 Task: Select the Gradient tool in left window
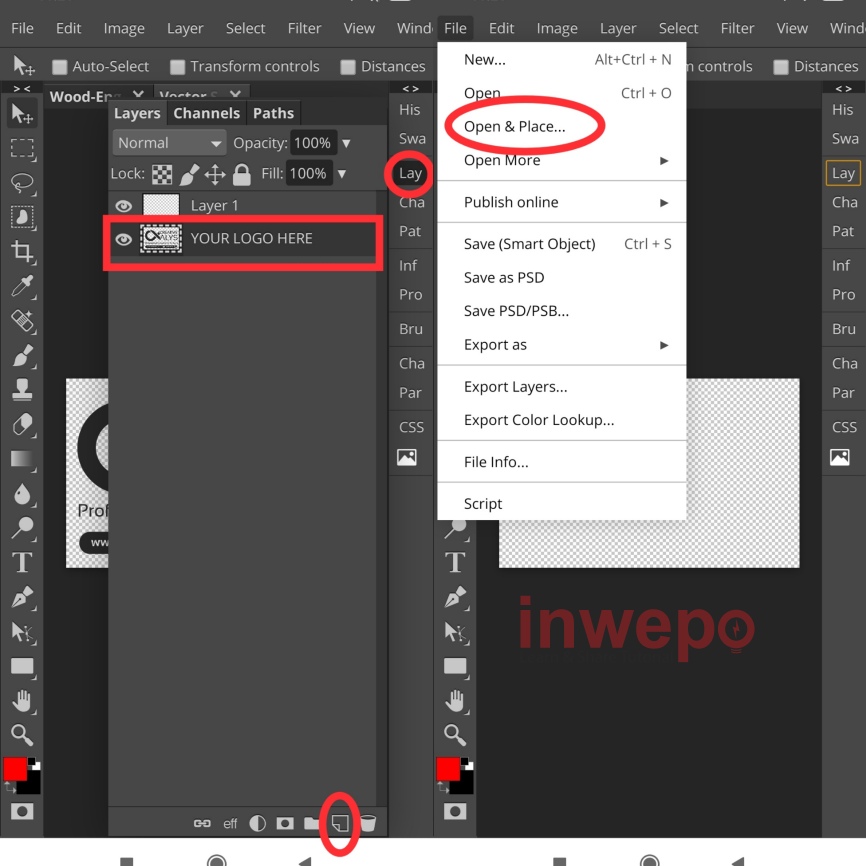click(22, 459)
